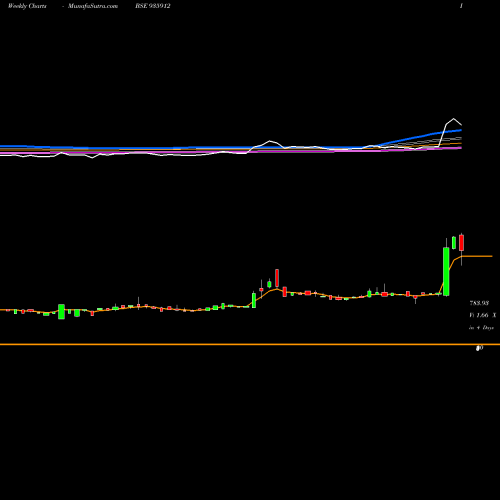
Task: Click the 783.93 price value
Action: (x=479, y=303)
